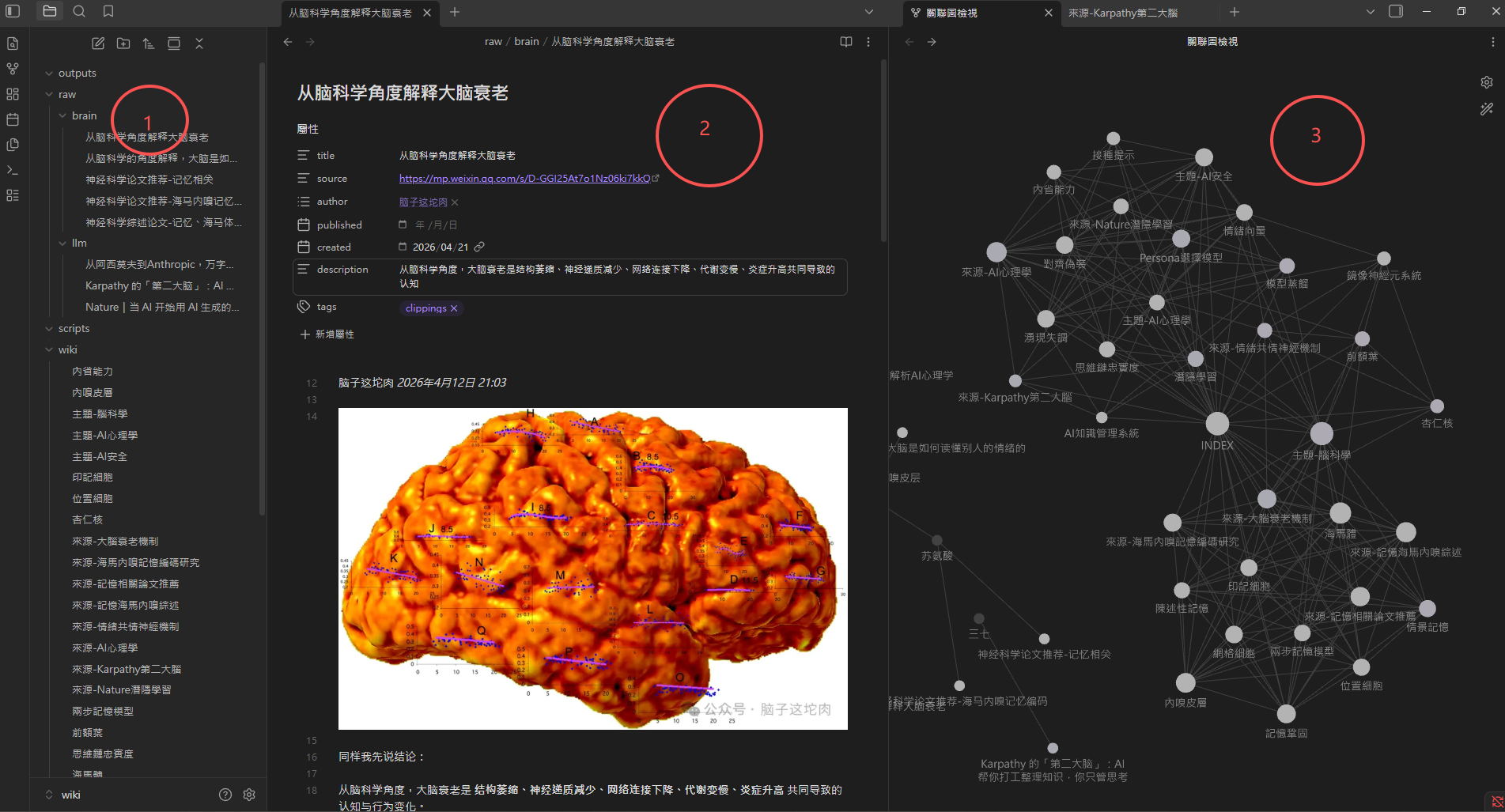Toggle the left sidebar
The height and width of the screenshot is (812, 1505).
click(13, 11)
